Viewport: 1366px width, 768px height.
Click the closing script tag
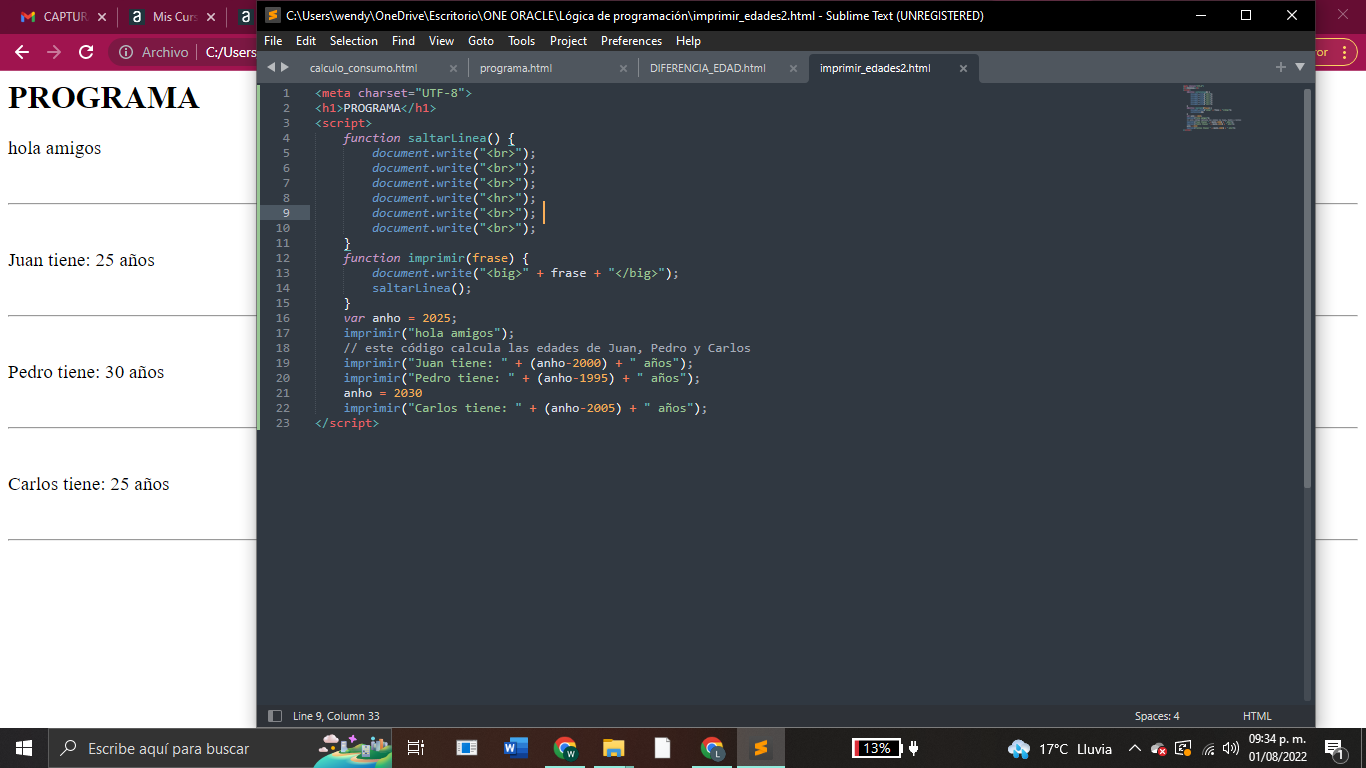point(347,423)
